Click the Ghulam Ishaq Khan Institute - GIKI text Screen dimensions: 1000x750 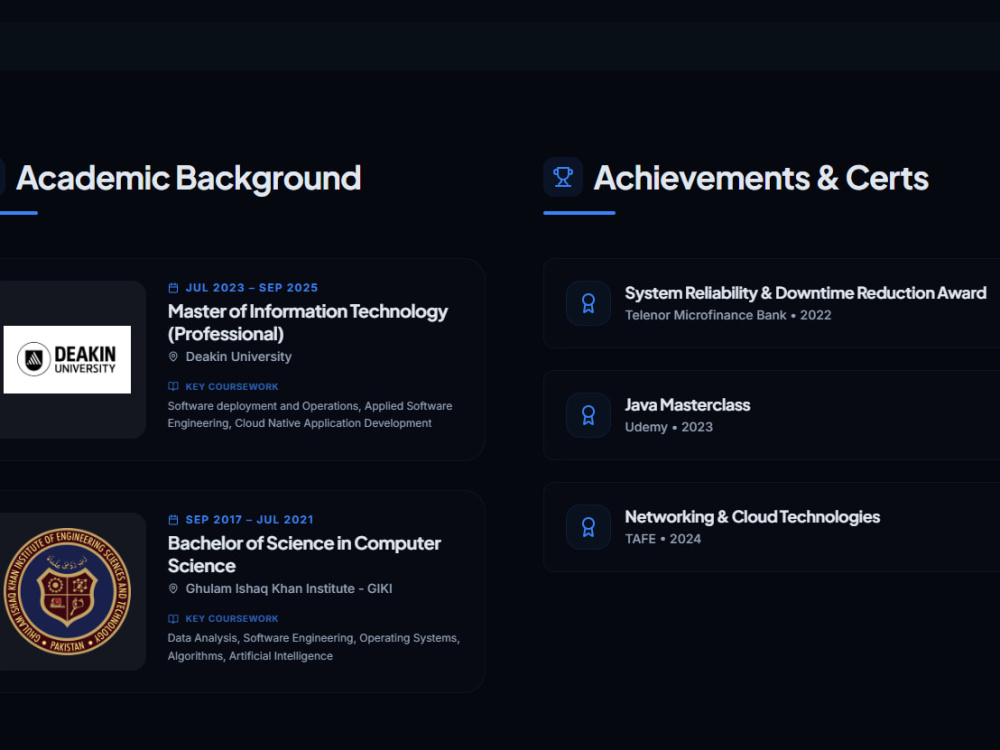coord(289,589)
